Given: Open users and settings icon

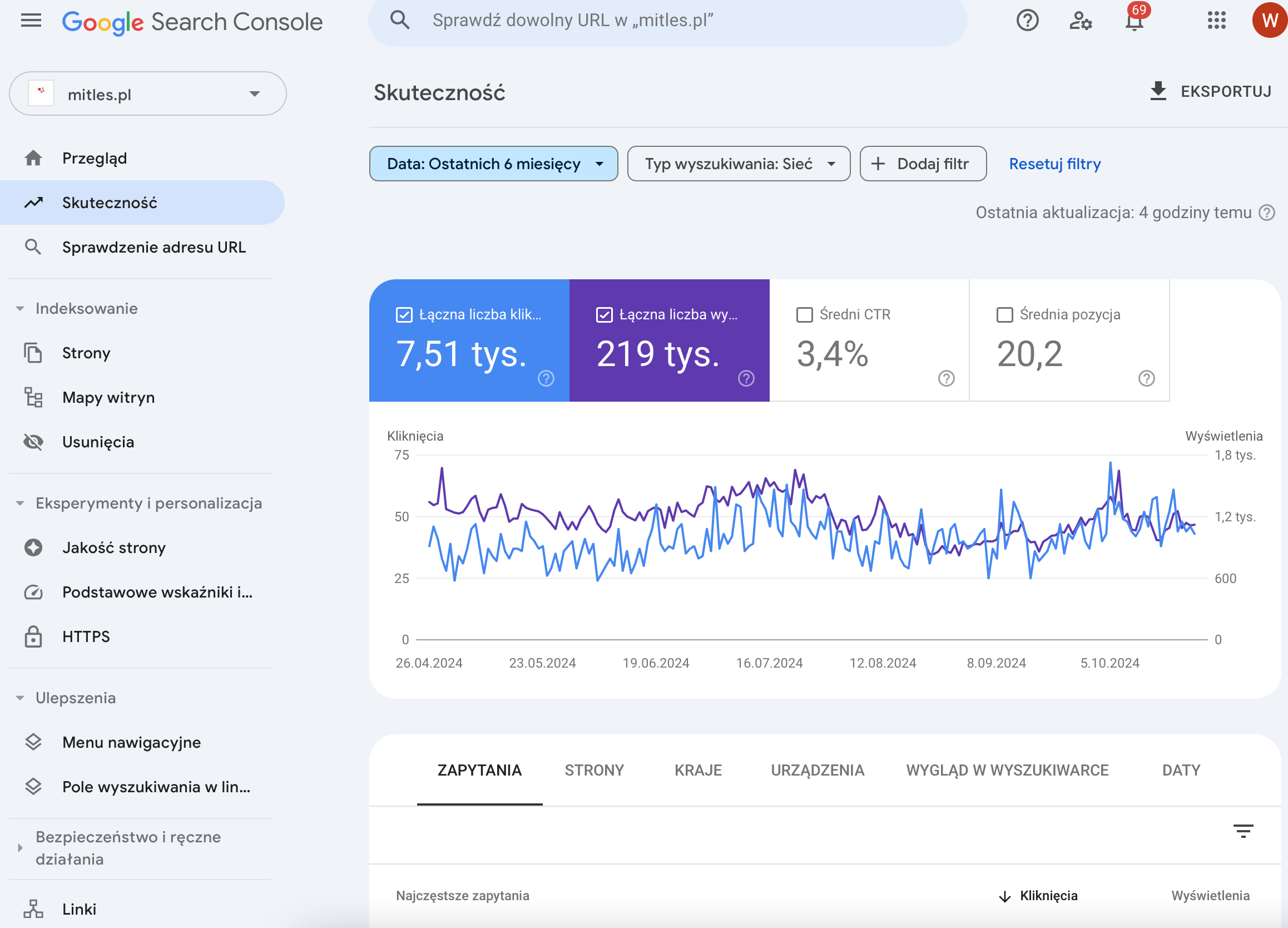Looking at the screenshot, I should click(1080, 21).
